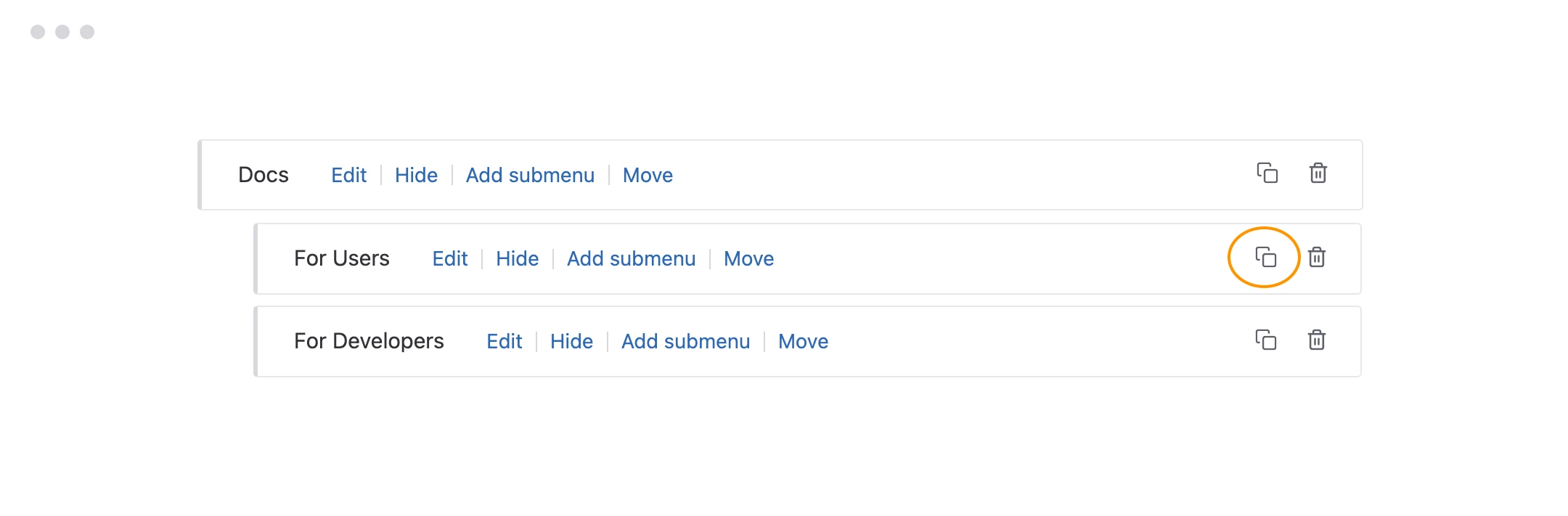
Task: Select the For Developers row label
Action: pos(369,341)
